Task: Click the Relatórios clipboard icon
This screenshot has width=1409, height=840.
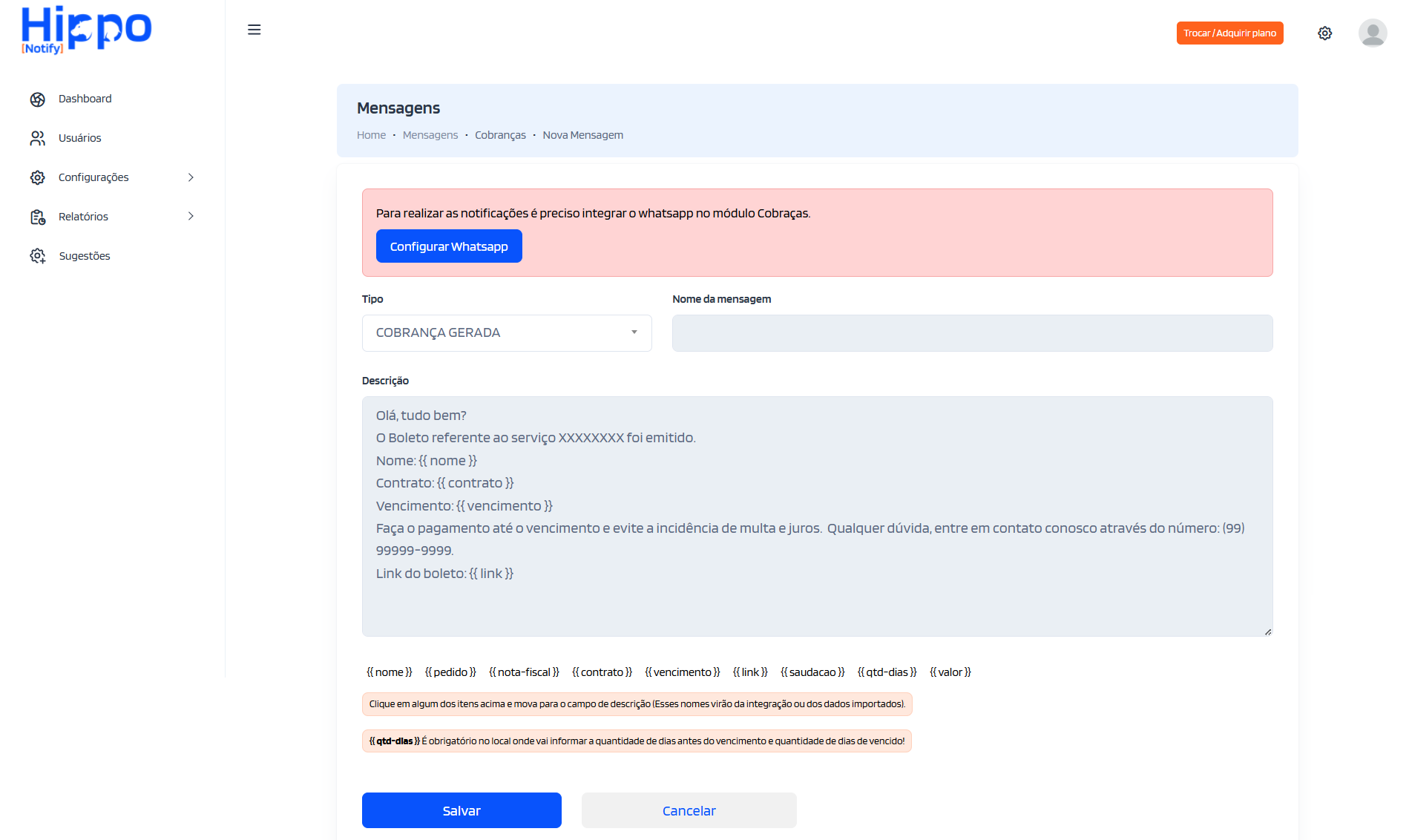Action: (x=38, y=217)
